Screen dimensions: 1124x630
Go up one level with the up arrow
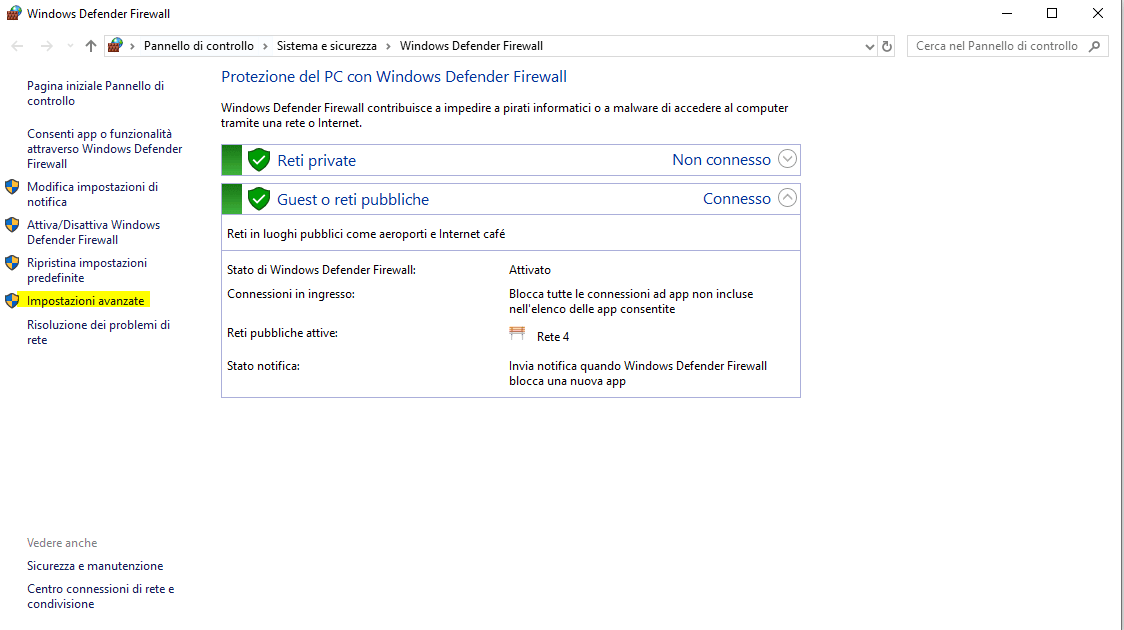[91, 46]
